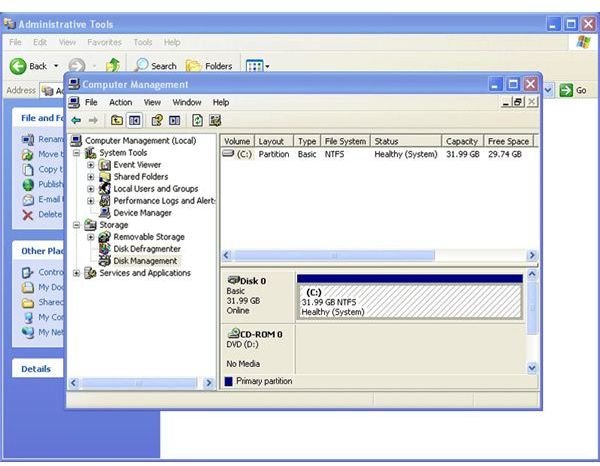600x466 pixels.
Task: Click right arrow of tree pane scrollbar
Action: (209, 383)
